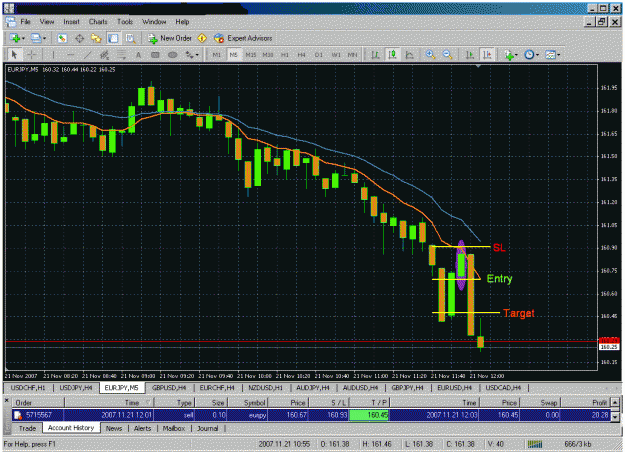Open the New Chart dropdown arrow
Viewport: 625px width, 452px height.
pyautogui.click(x=23, y=39)
